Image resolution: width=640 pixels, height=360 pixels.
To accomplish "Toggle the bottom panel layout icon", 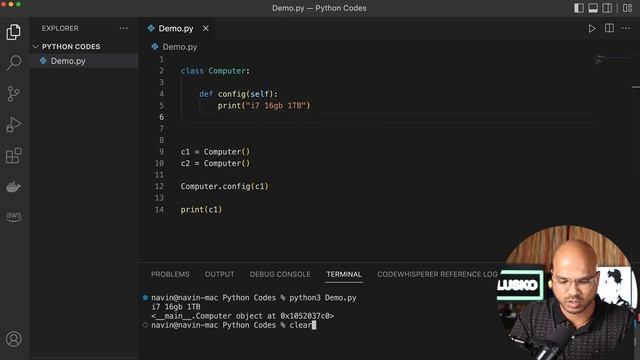I will [593, 8].
